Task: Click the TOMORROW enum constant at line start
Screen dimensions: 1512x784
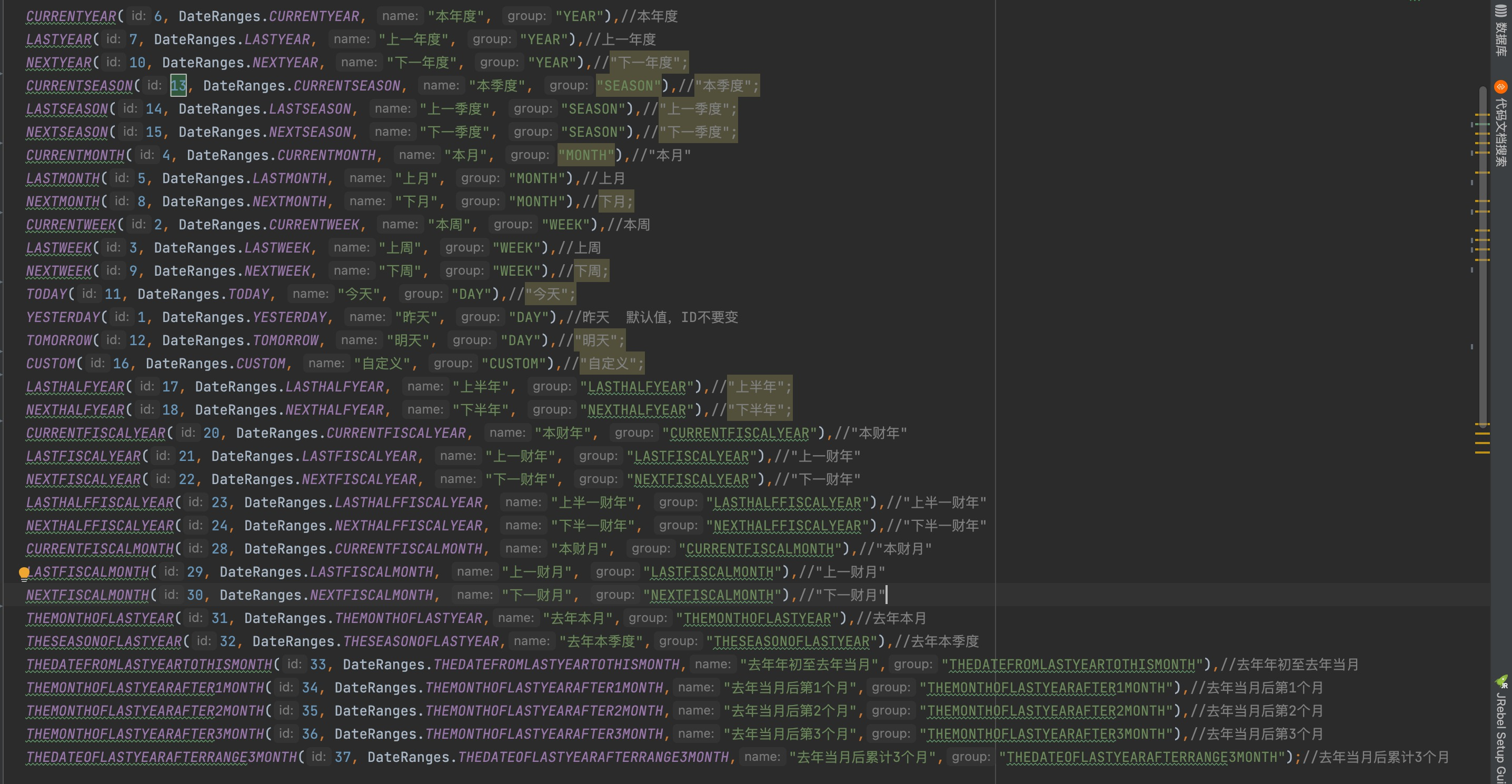Action: coord(58,340)
